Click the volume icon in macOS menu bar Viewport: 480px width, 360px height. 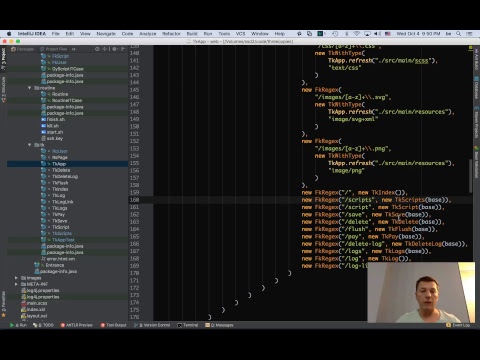click(x=377, y=34)
